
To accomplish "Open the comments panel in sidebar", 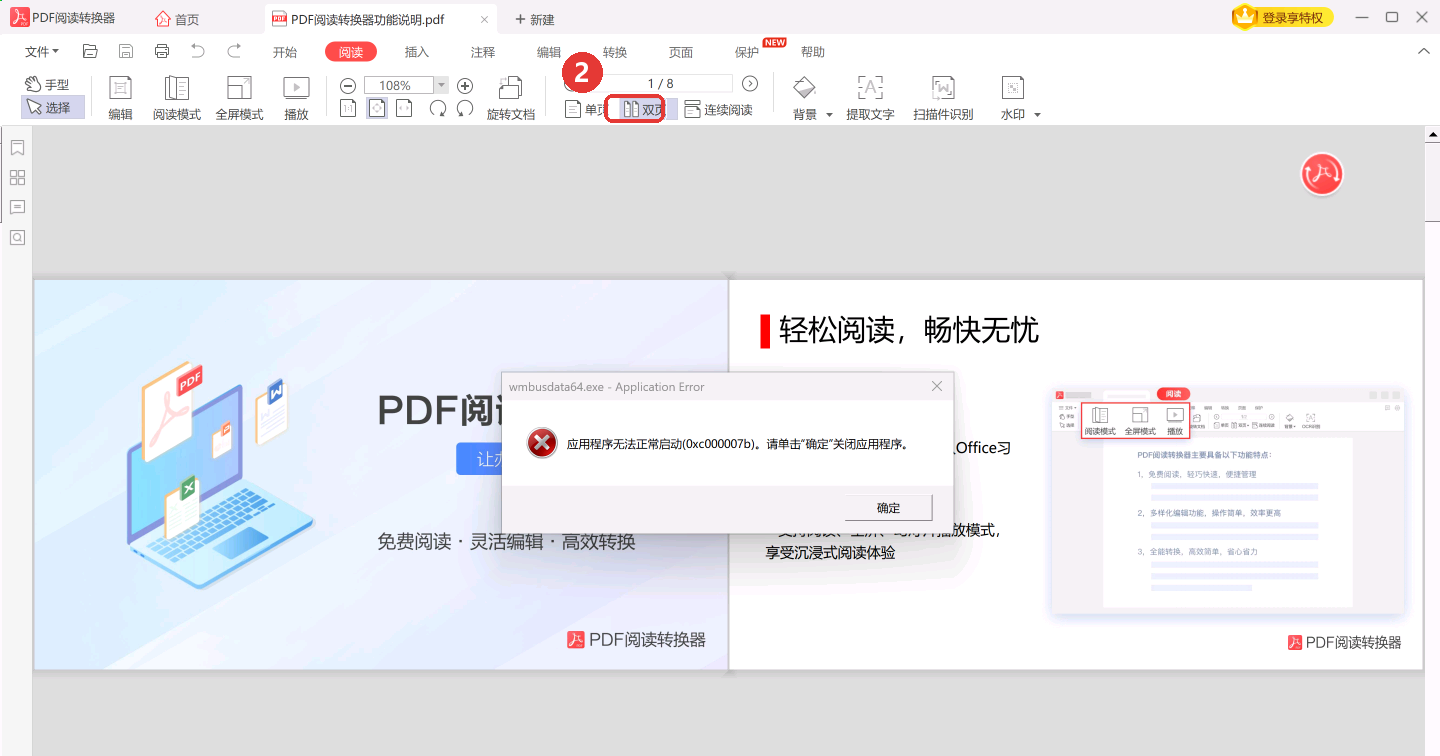I will pyautogui.click(x=17, y=207).
